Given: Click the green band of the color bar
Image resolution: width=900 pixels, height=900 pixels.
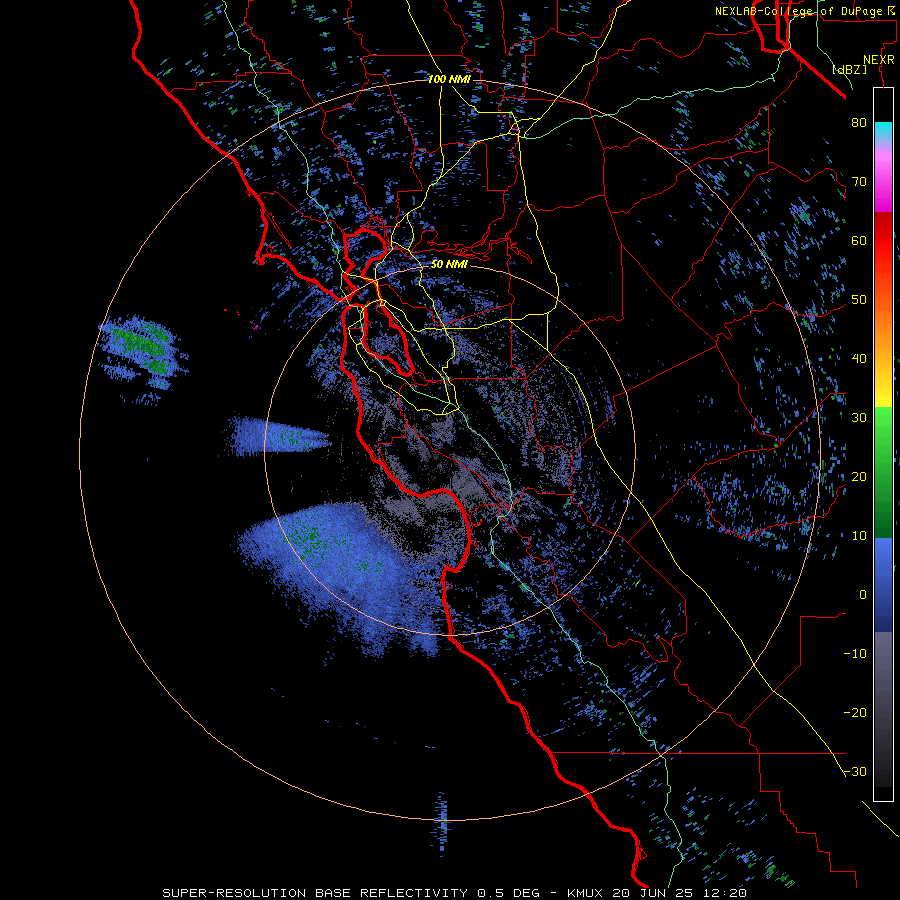Looking at the screenshot, I should (x=883, y=472).
